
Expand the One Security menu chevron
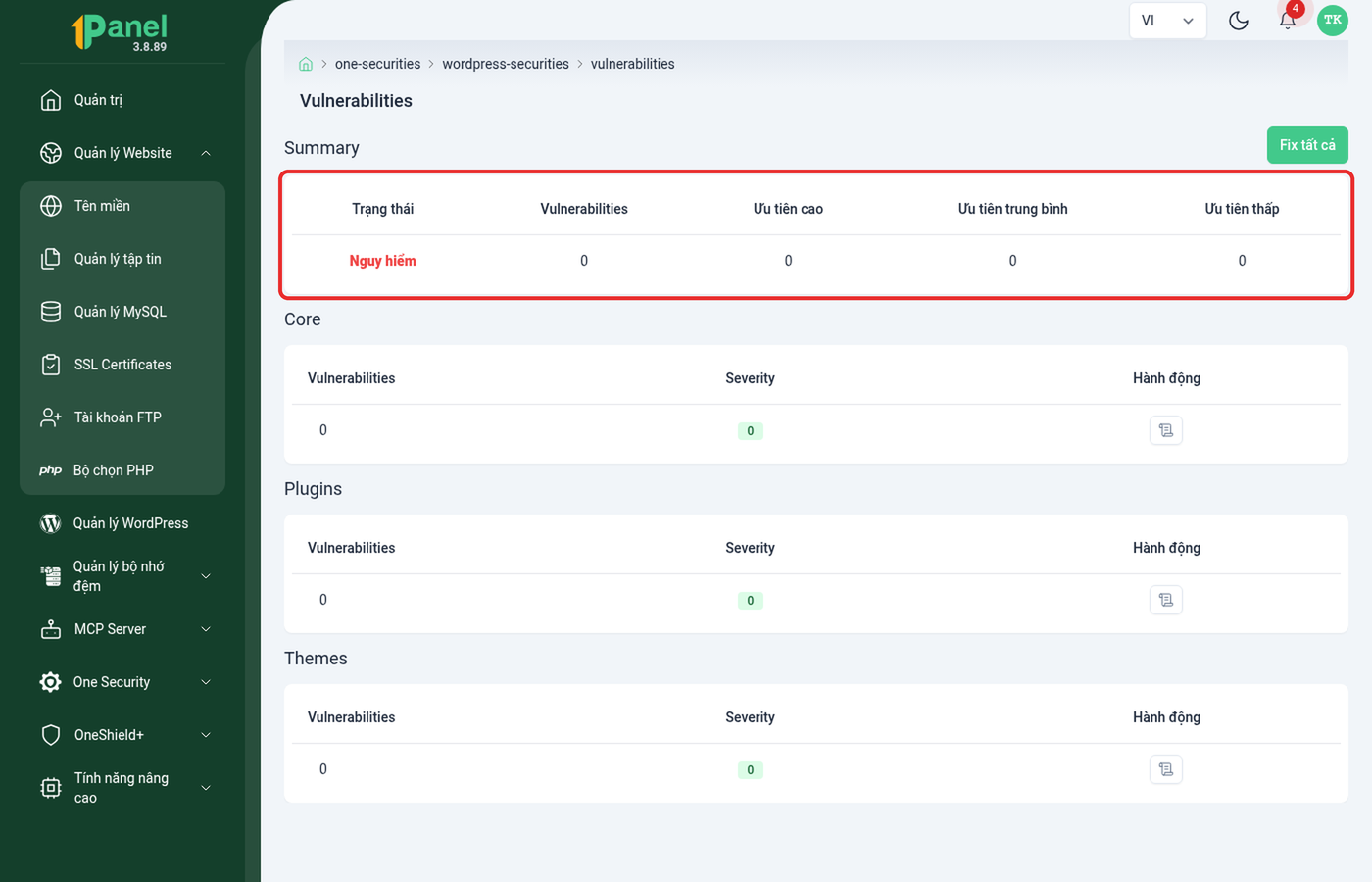pyautogui.click(x=206, y=682)
